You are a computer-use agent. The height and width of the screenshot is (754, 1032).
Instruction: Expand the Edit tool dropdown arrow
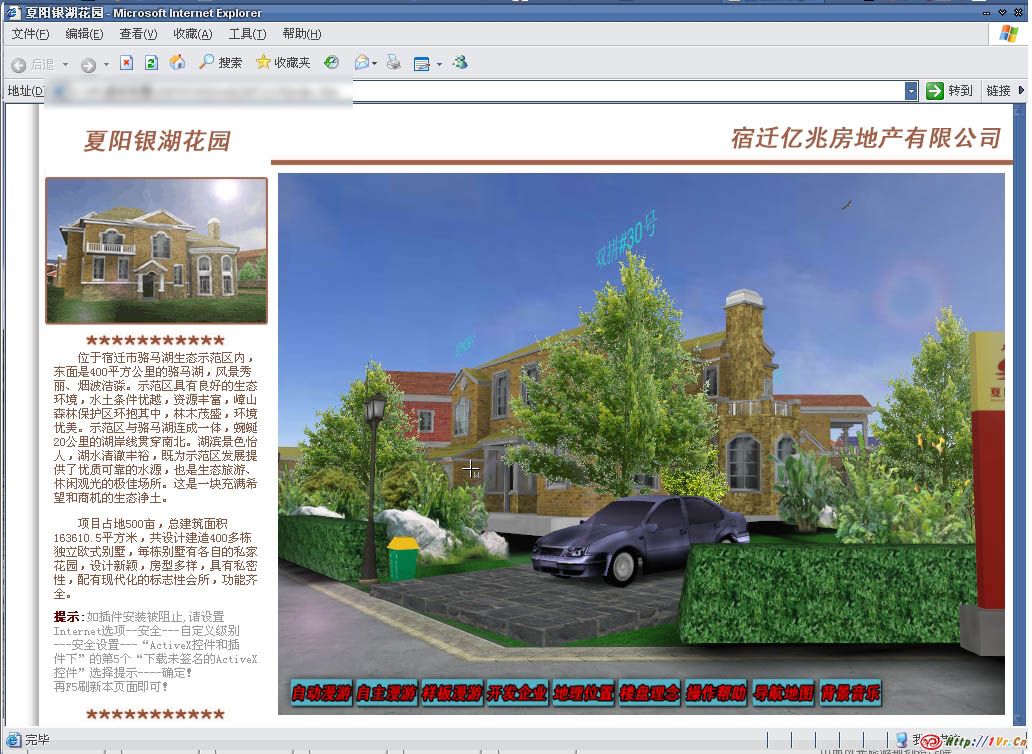(x=439, y=64)
